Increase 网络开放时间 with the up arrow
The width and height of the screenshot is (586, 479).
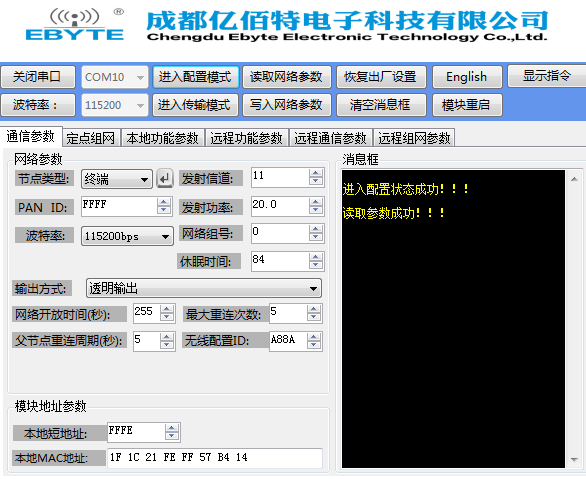[x=167, y=309]
